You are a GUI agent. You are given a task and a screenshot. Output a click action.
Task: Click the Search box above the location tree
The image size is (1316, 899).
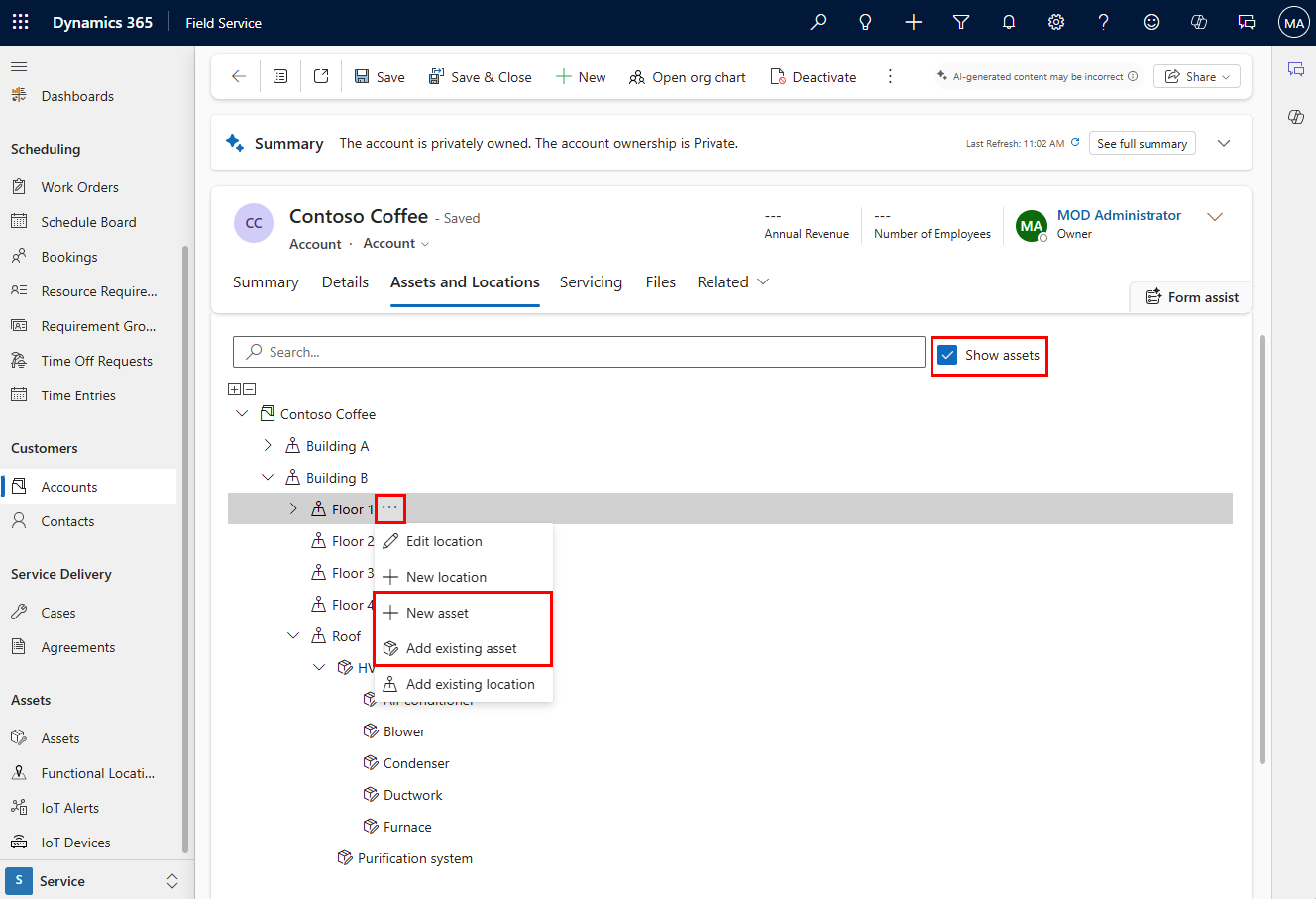tap(579, 352)
